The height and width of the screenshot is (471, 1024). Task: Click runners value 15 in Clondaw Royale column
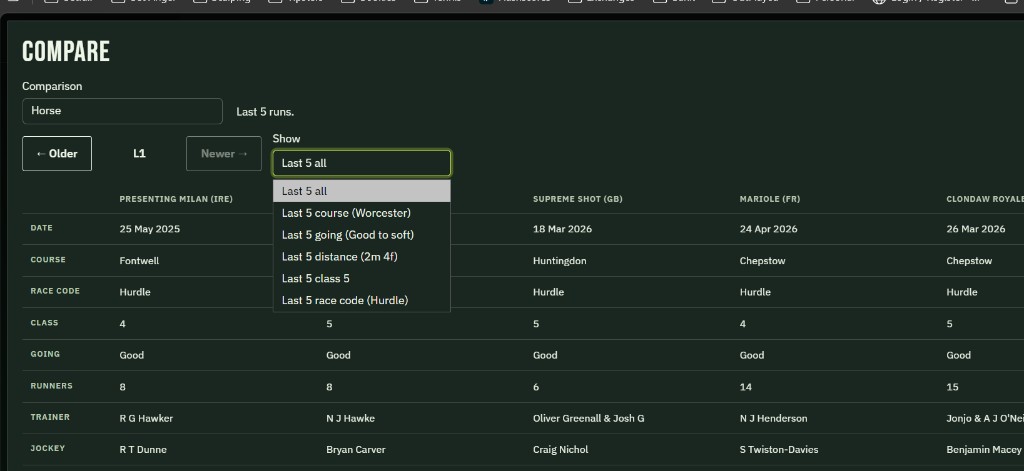tap(952, 387)
